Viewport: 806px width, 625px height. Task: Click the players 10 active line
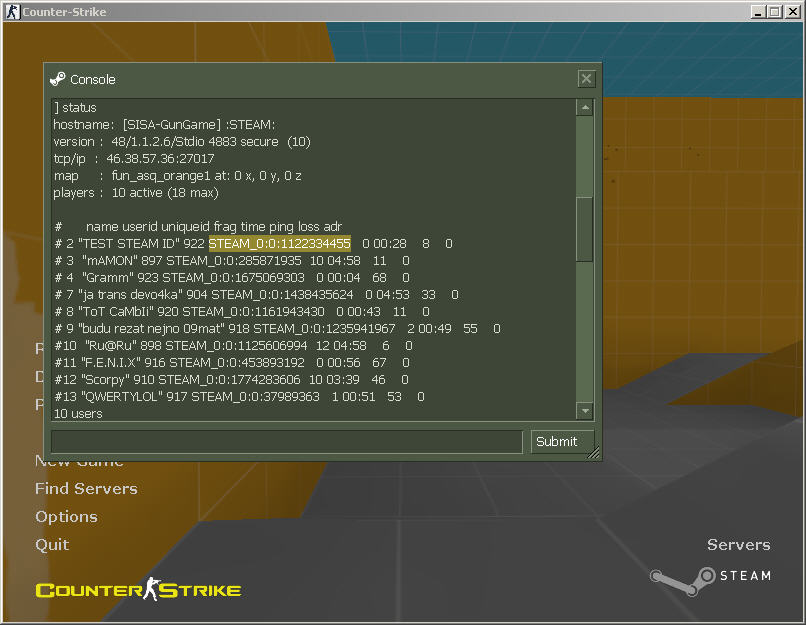click(136, 192)
